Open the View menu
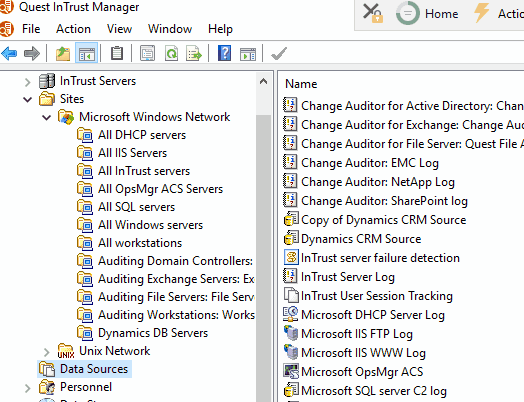Viewport: 524px width, 402px height. coord(119,29)
